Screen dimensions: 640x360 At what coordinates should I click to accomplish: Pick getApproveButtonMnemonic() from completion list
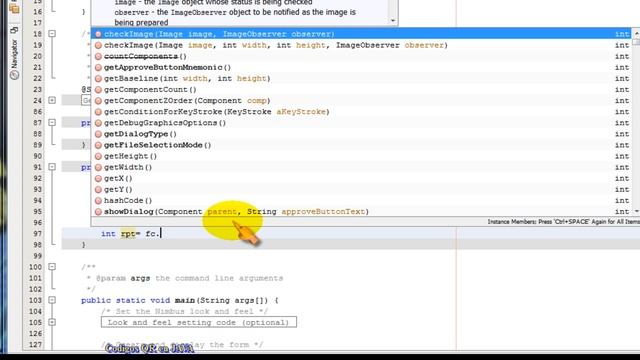click(362, 67)
